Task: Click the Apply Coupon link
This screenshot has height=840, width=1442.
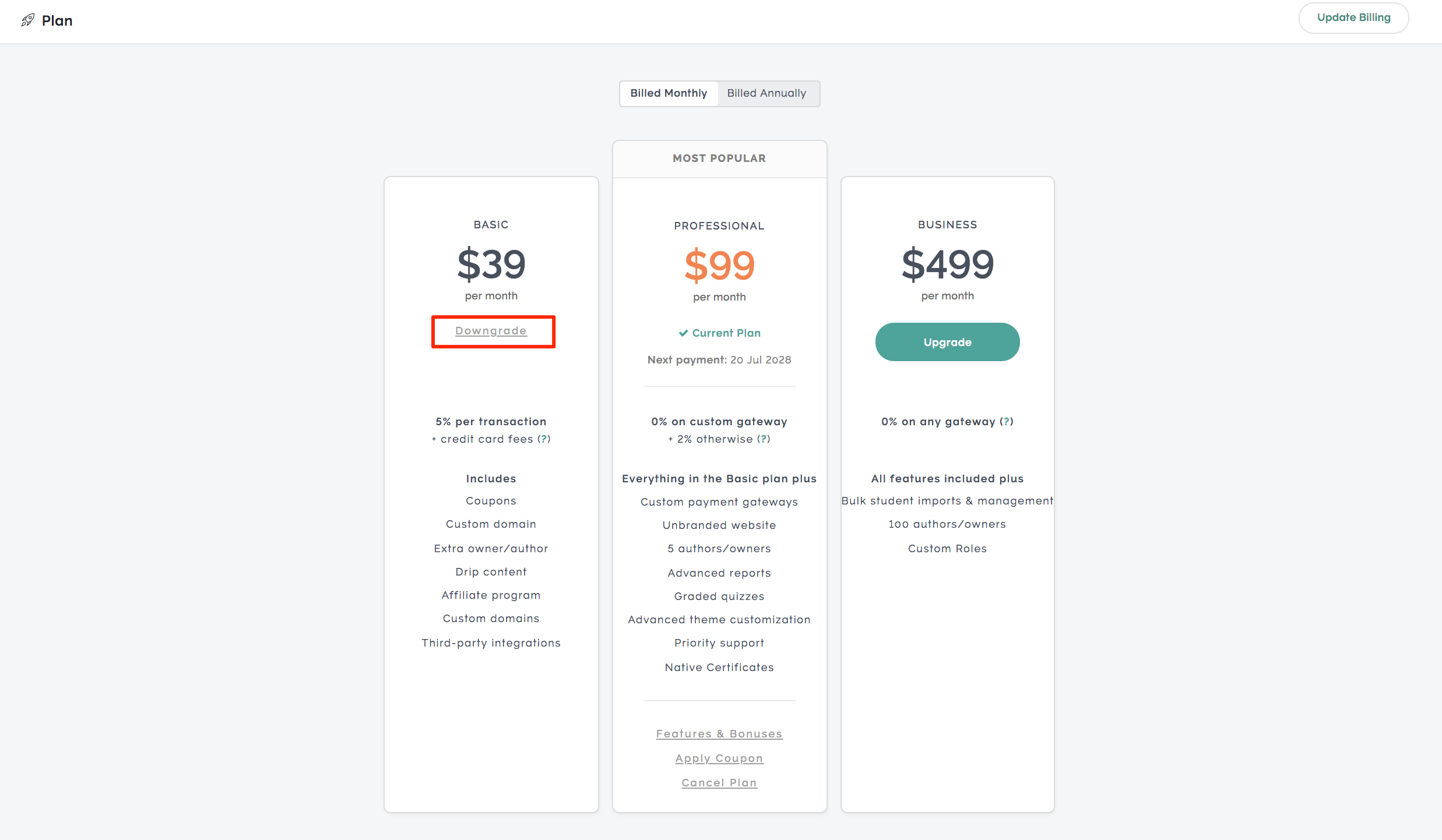Action: click(719, 758)
